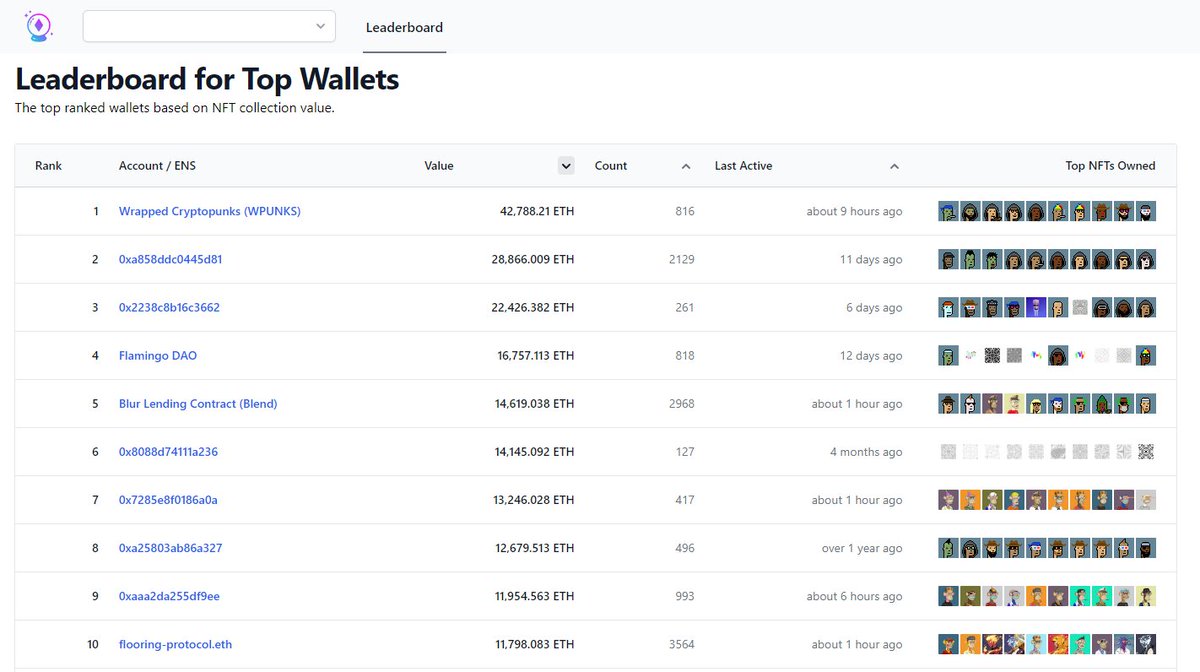
Task: Click the value 11,954.563 ETH
Action: [x=535, y=596]
